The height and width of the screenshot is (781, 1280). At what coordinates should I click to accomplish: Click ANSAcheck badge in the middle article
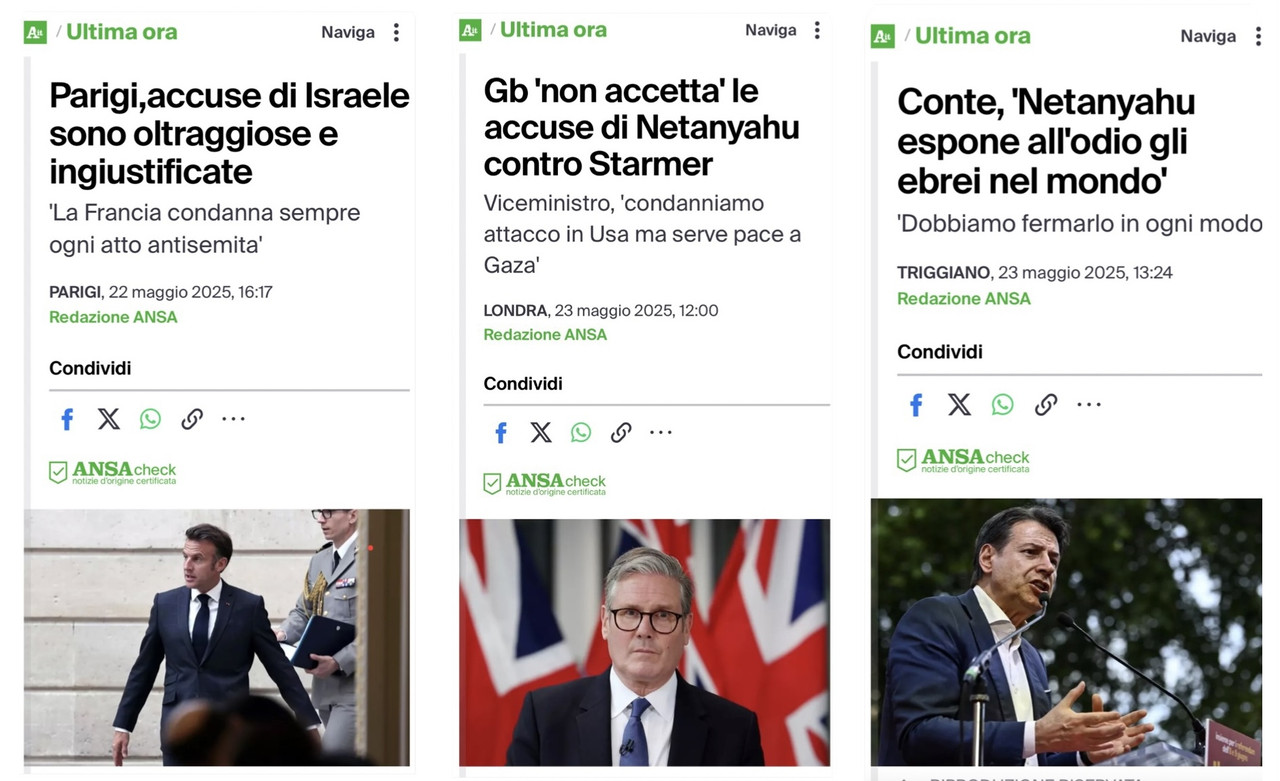[x=545, y=484]
